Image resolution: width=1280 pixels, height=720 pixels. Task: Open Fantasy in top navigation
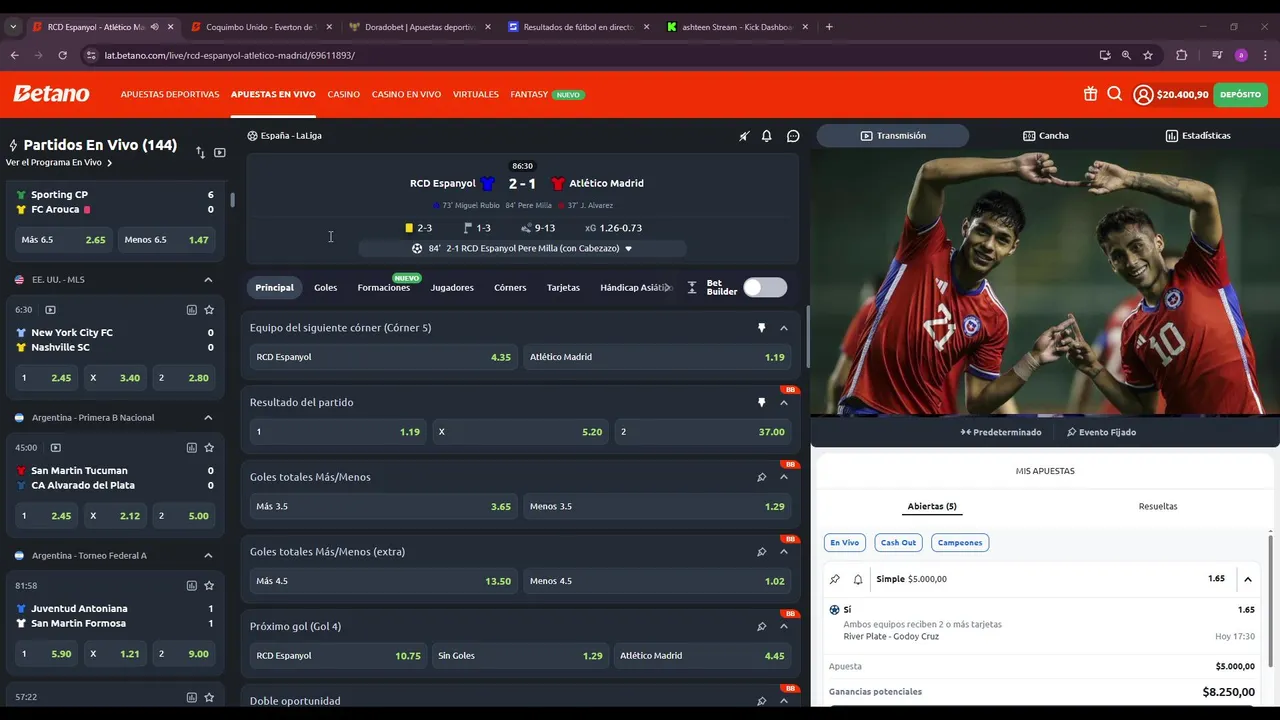click(529, 95)
